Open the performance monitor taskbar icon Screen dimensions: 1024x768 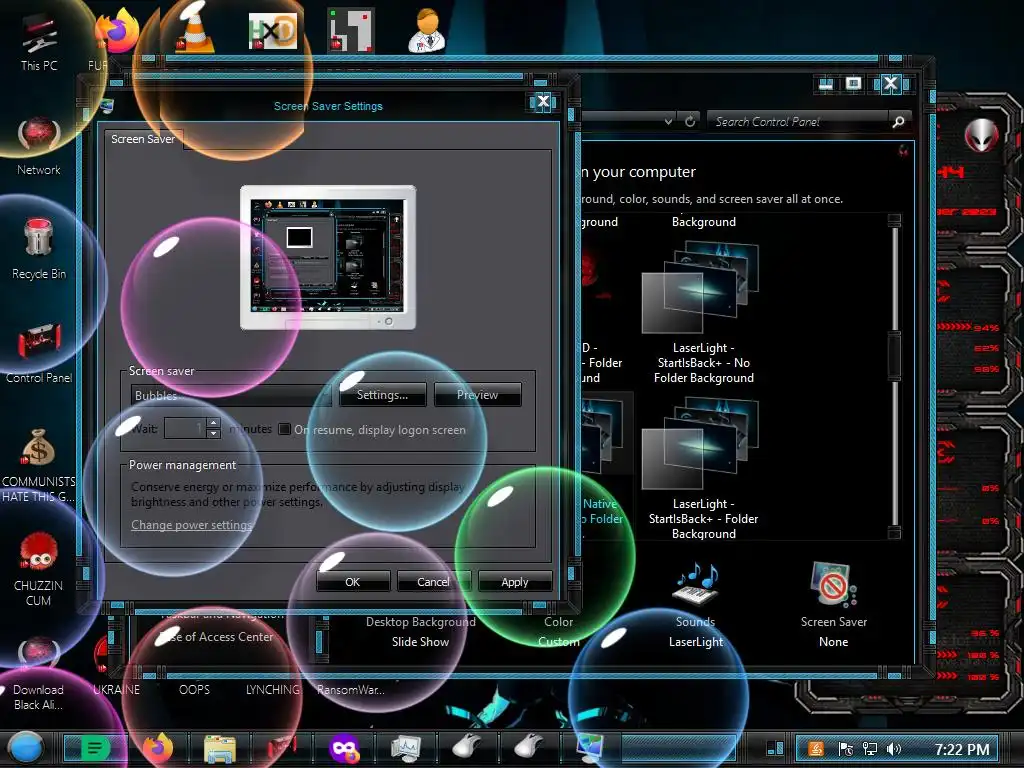click(406, 748)
